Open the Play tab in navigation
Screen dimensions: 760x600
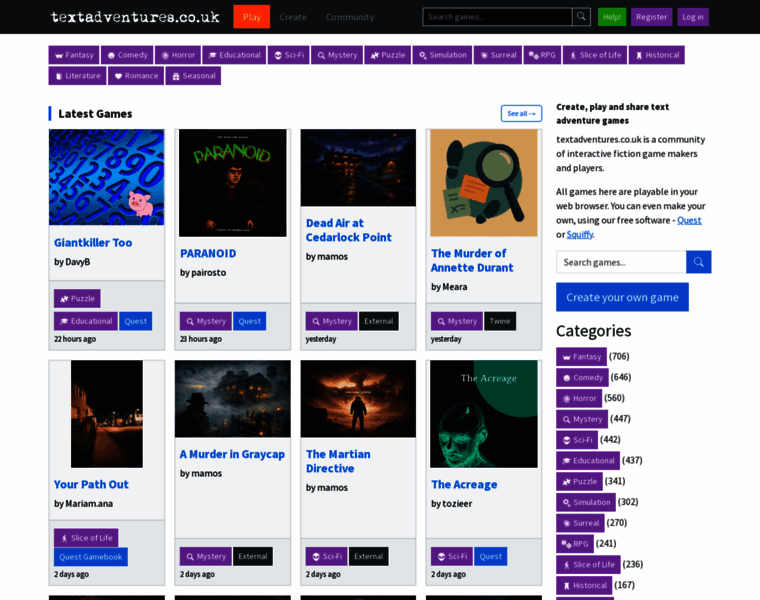coord(251,17)
